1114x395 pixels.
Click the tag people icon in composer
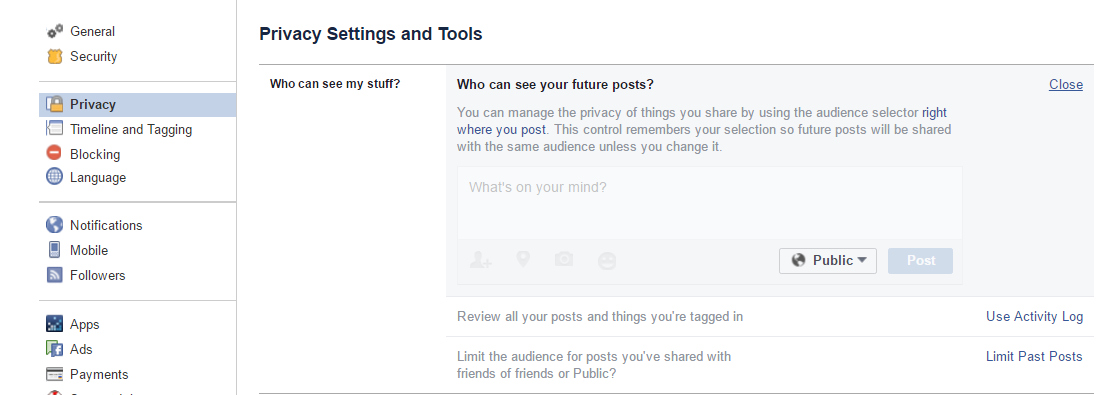[481, 261]
